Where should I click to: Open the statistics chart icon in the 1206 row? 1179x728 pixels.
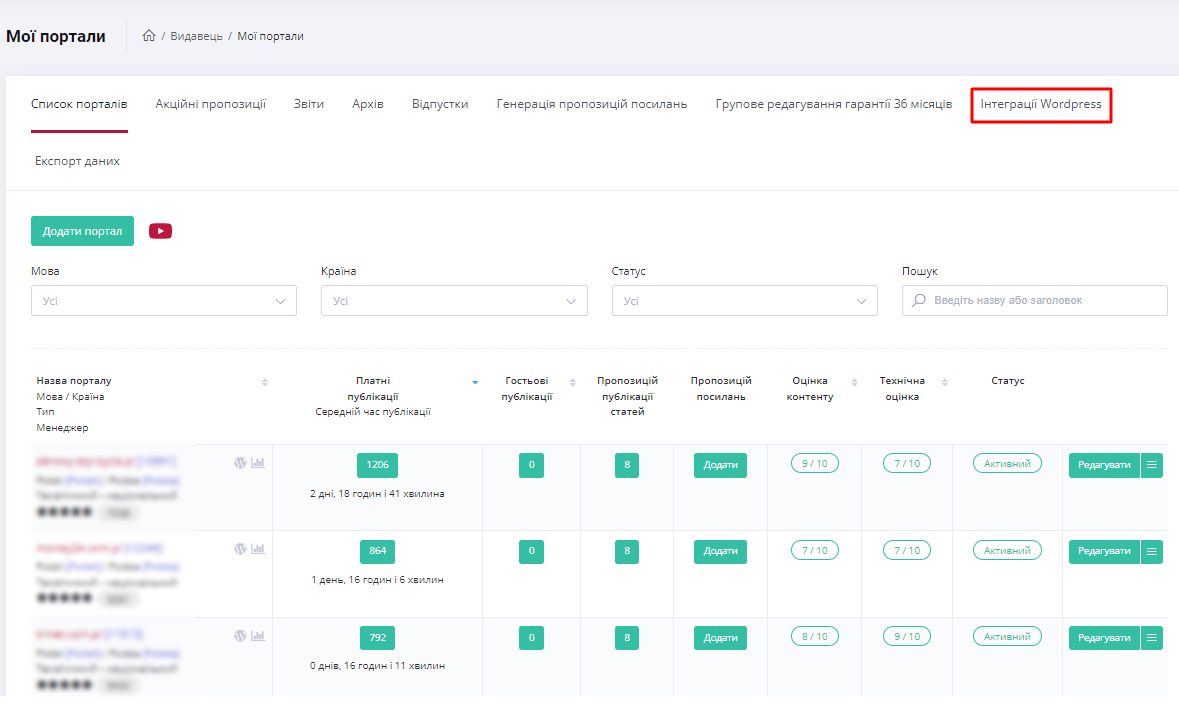(x=258, y=463)
